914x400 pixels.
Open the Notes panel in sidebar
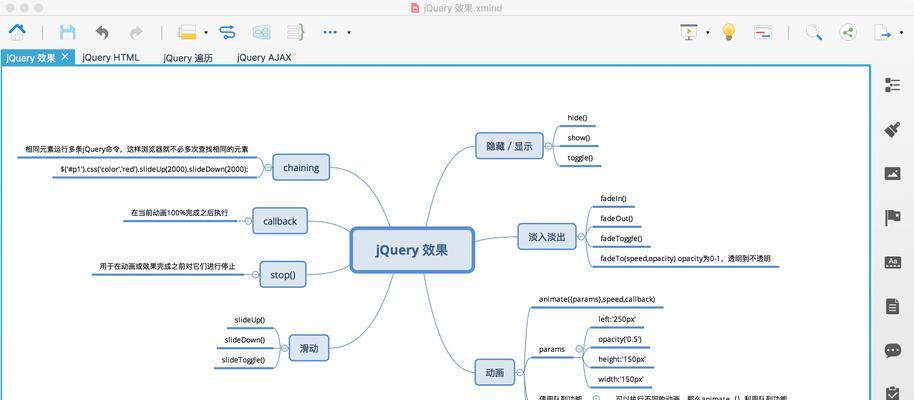coord(892,306)
